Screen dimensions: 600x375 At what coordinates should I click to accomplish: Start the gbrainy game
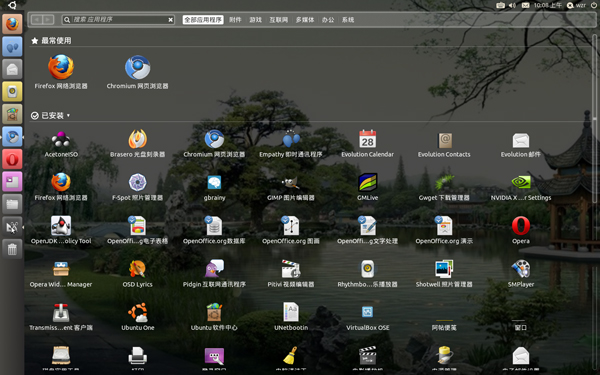click(x=214, y=188)
